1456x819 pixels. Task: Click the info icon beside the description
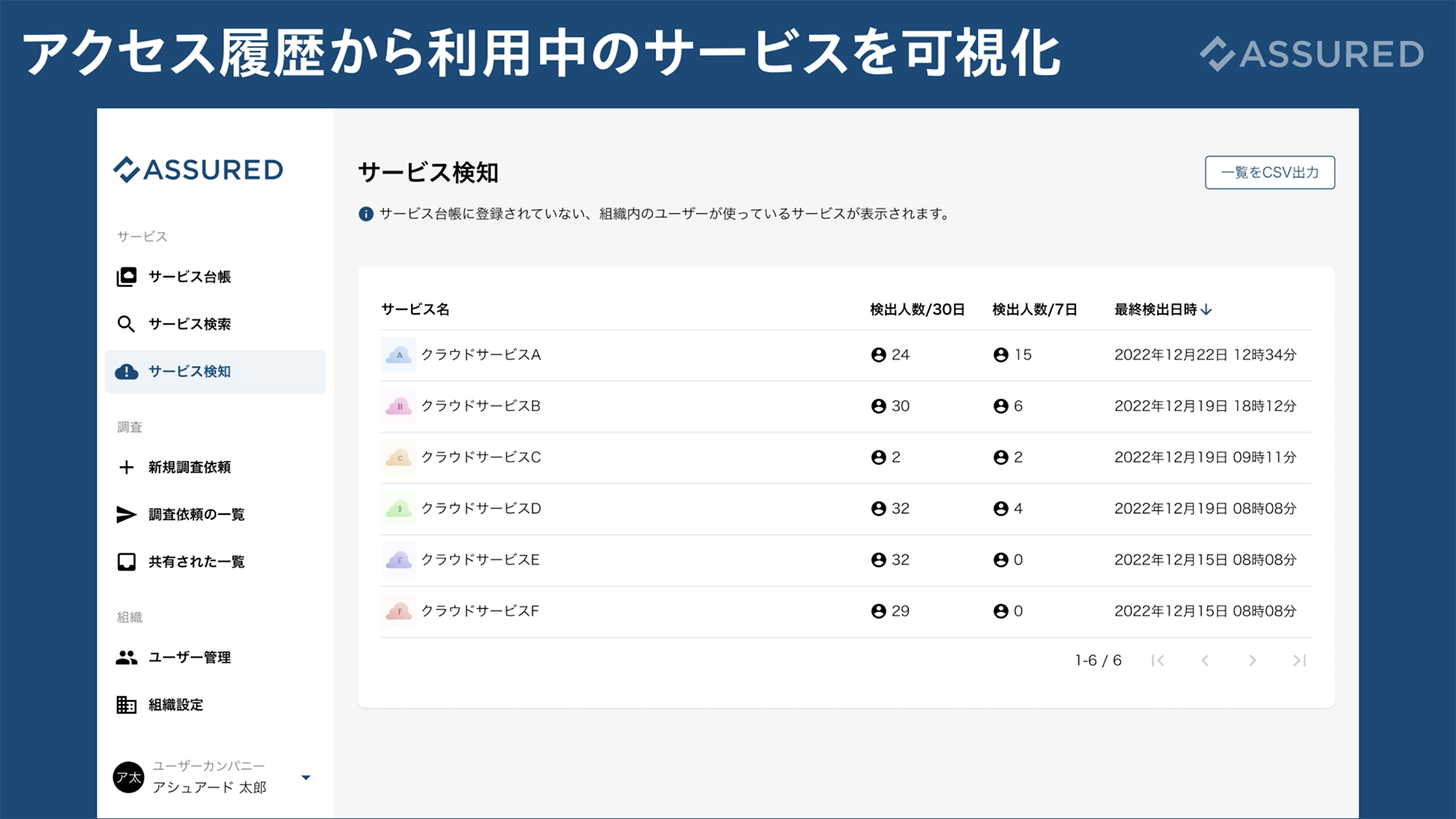(x=366, y=214)
